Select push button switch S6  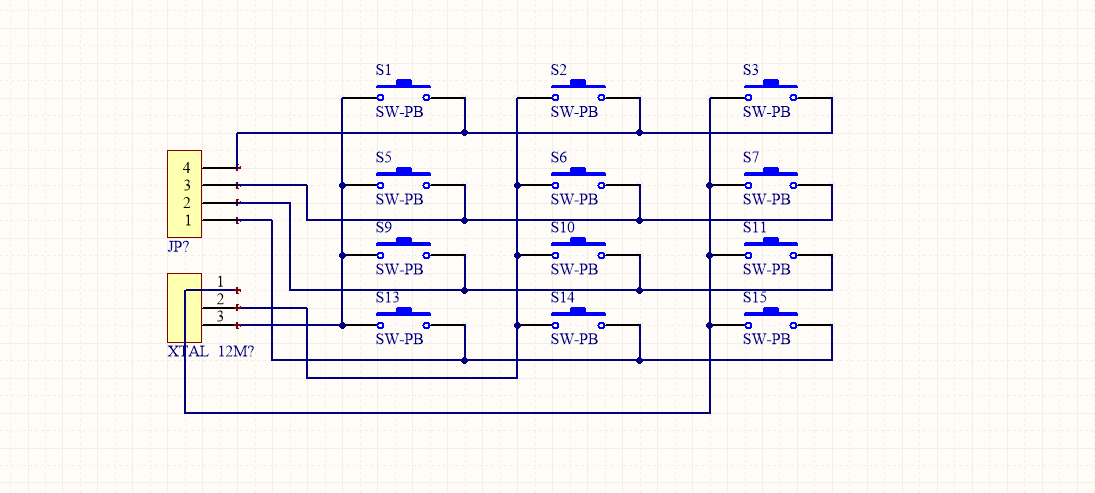(578, 179)
